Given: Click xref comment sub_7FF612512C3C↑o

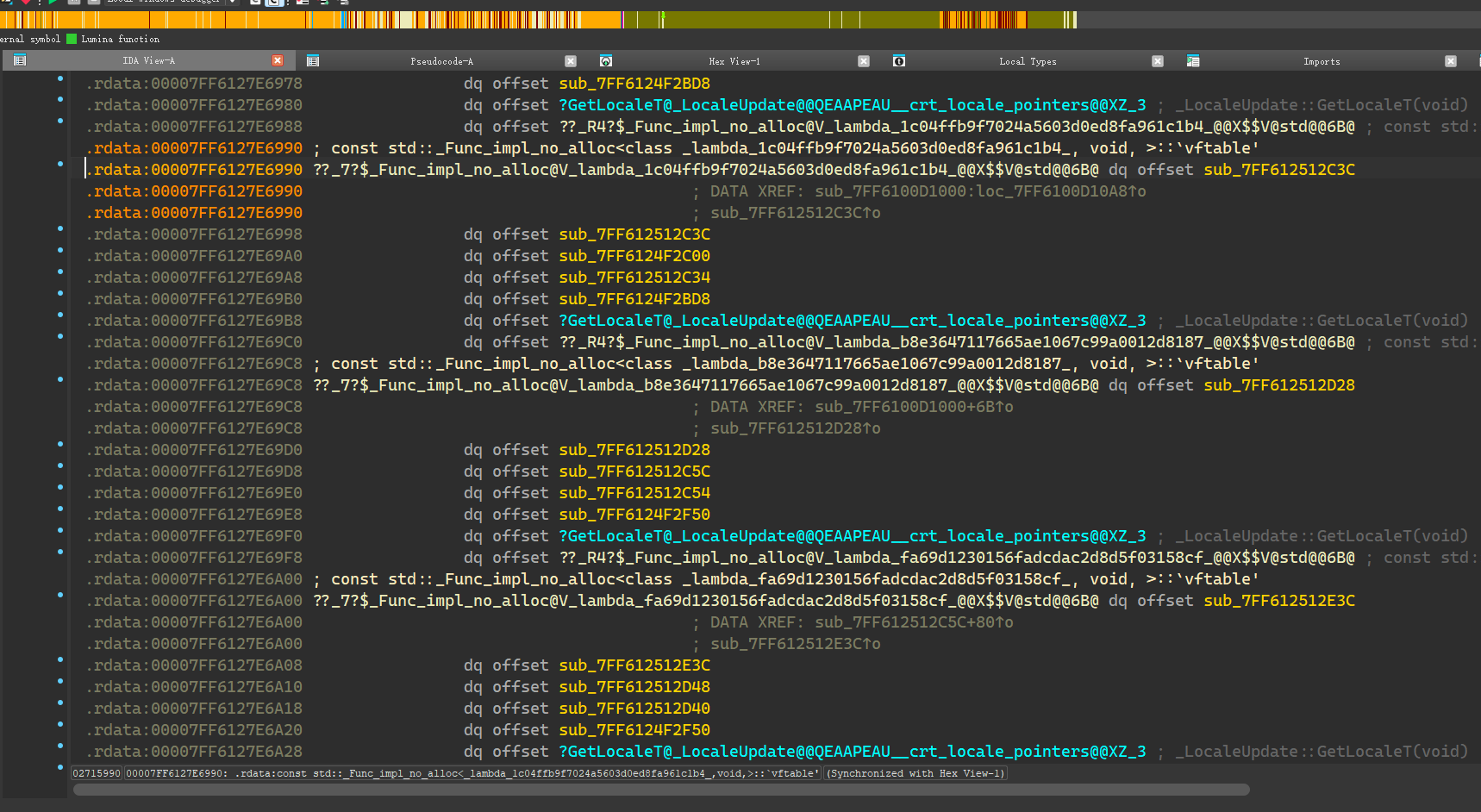Looking at the screenshot, I should 795,213.
